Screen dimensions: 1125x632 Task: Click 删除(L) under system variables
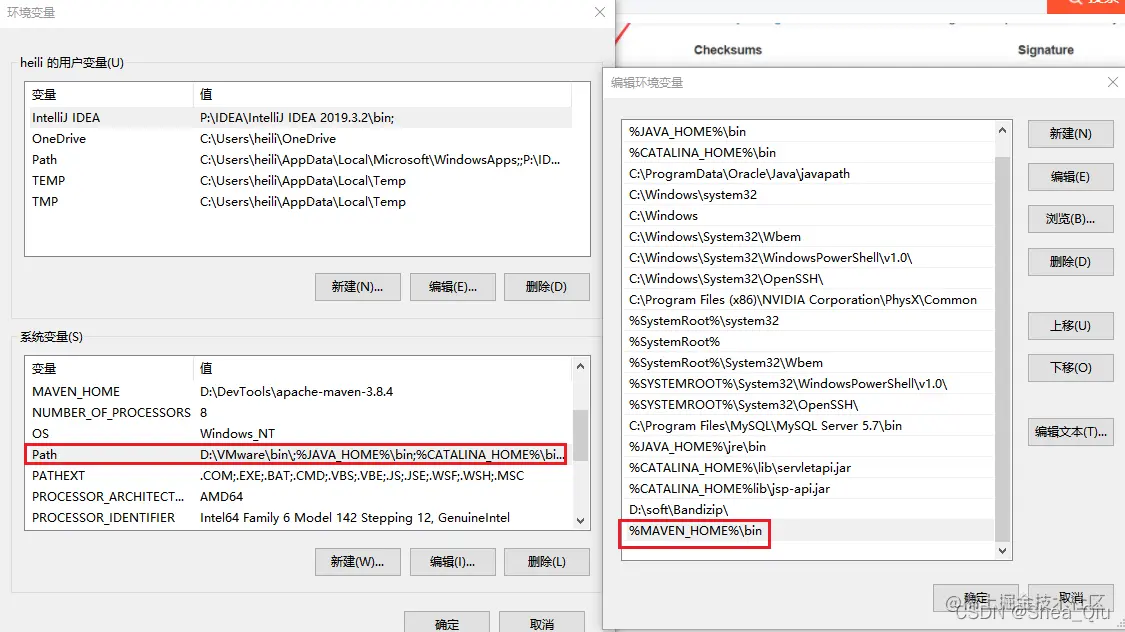coord(547,562)
